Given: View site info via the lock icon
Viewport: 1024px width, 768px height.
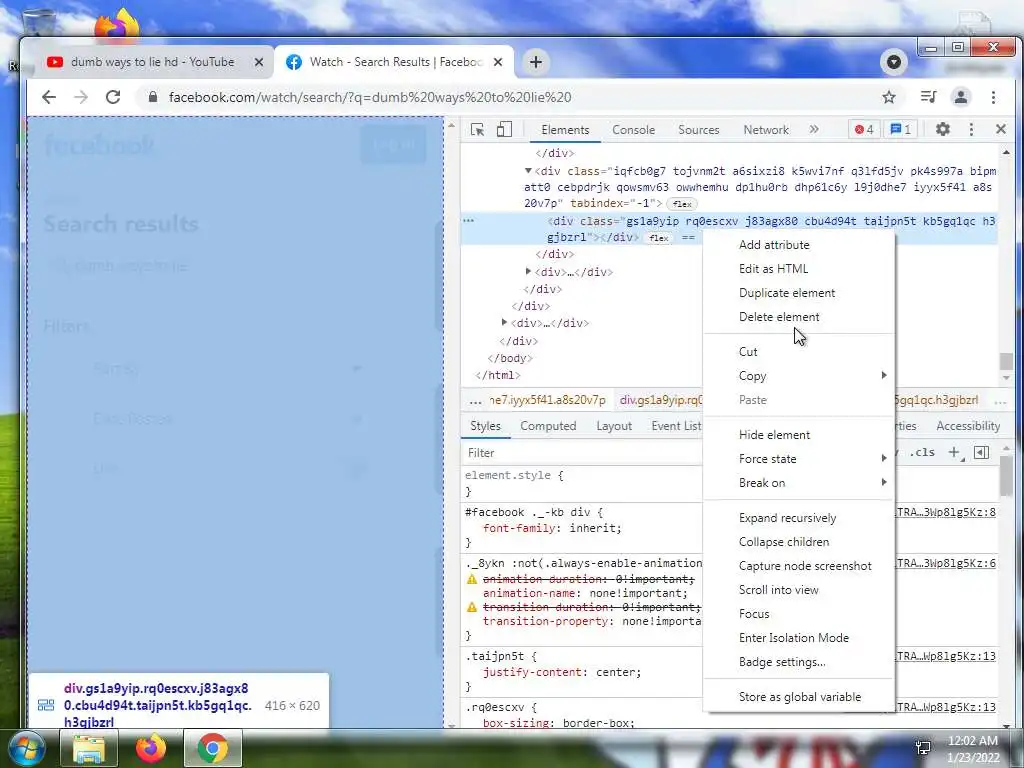Looking at the screenshot, I should (x=153, y=97).
